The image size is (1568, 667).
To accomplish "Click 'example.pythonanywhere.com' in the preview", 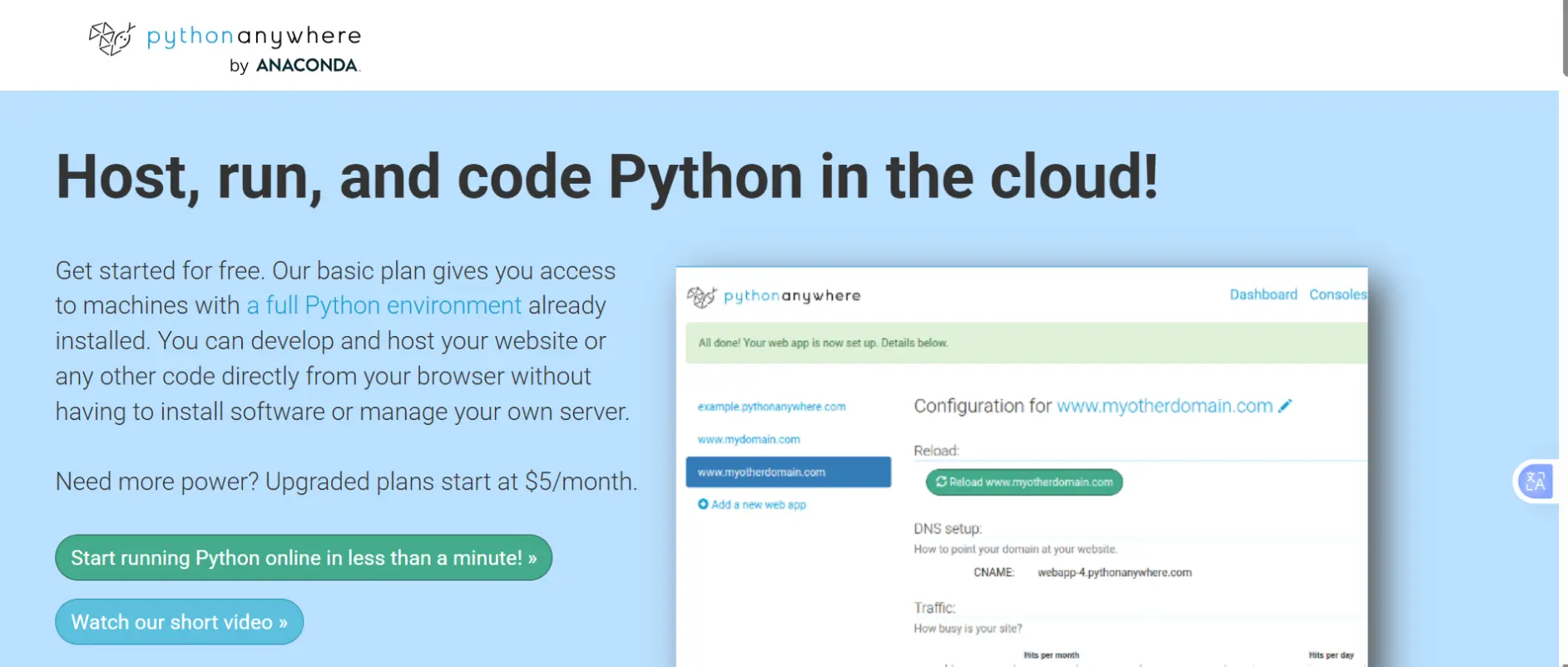I will click(771, 407).
